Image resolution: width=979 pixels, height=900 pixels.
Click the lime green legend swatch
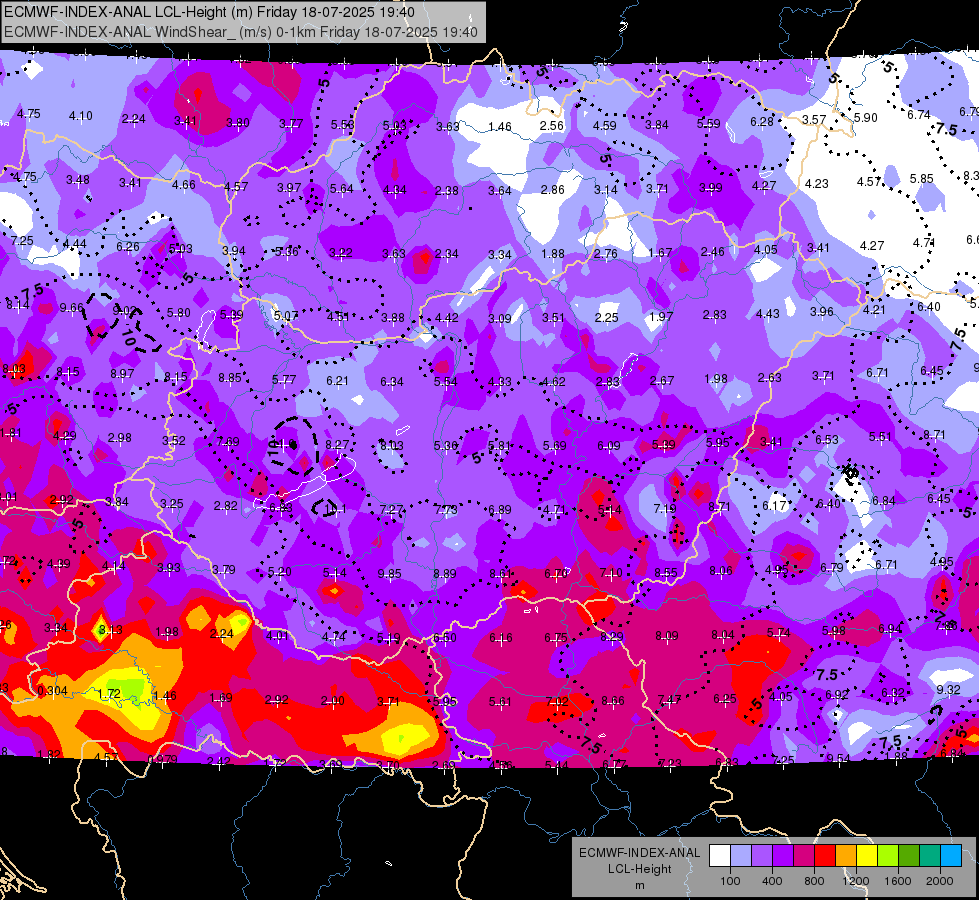click(888, 856)
